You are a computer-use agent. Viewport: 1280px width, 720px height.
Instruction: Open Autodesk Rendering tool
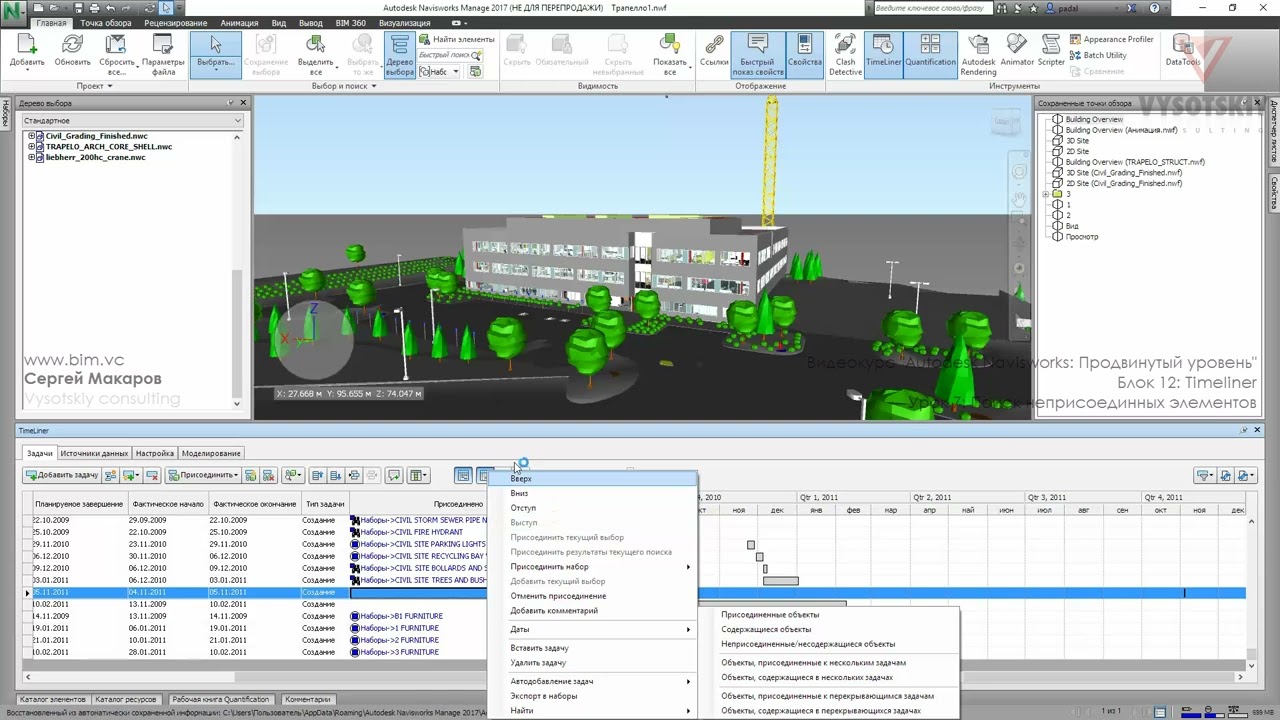978,53
